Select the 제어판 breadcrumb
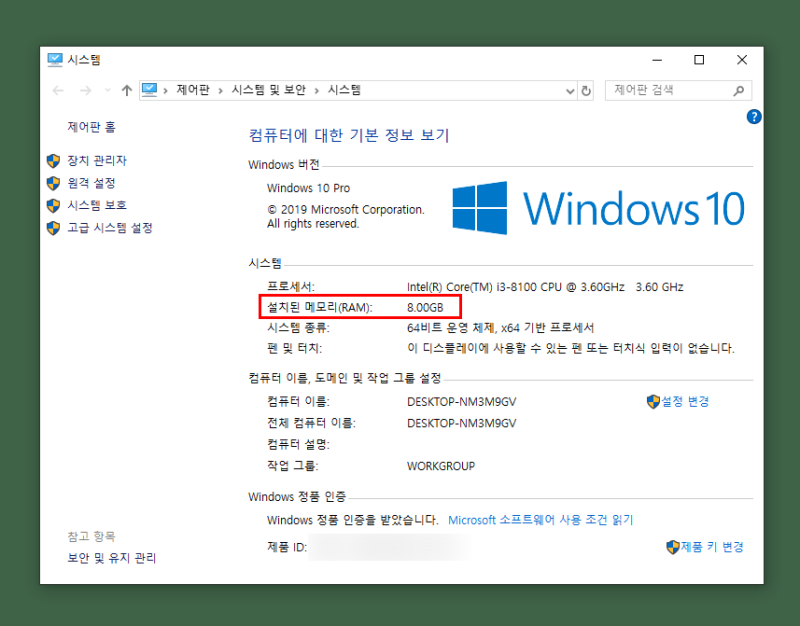 (x=193, y=90)
